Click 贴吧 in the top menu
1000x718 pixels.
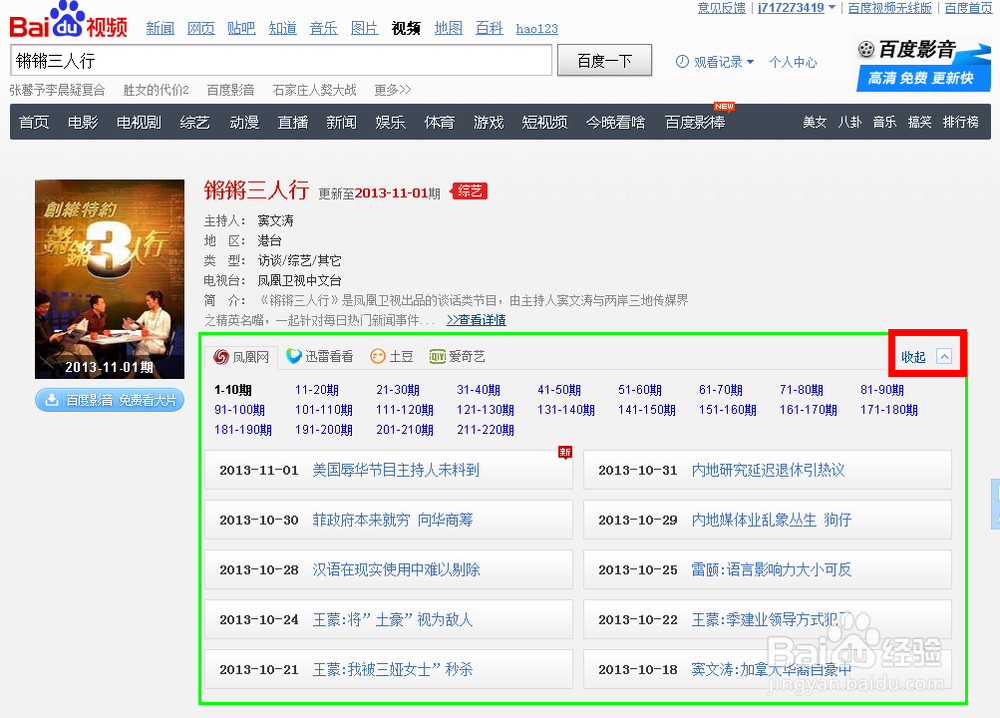pos(241,28)
